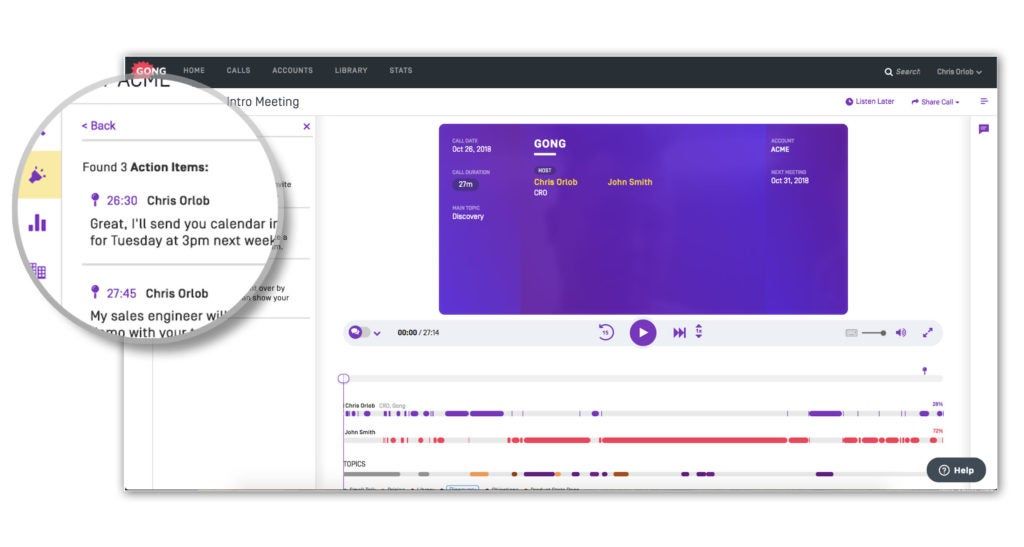Click the Intro Meeting call title

click(263, 102)
